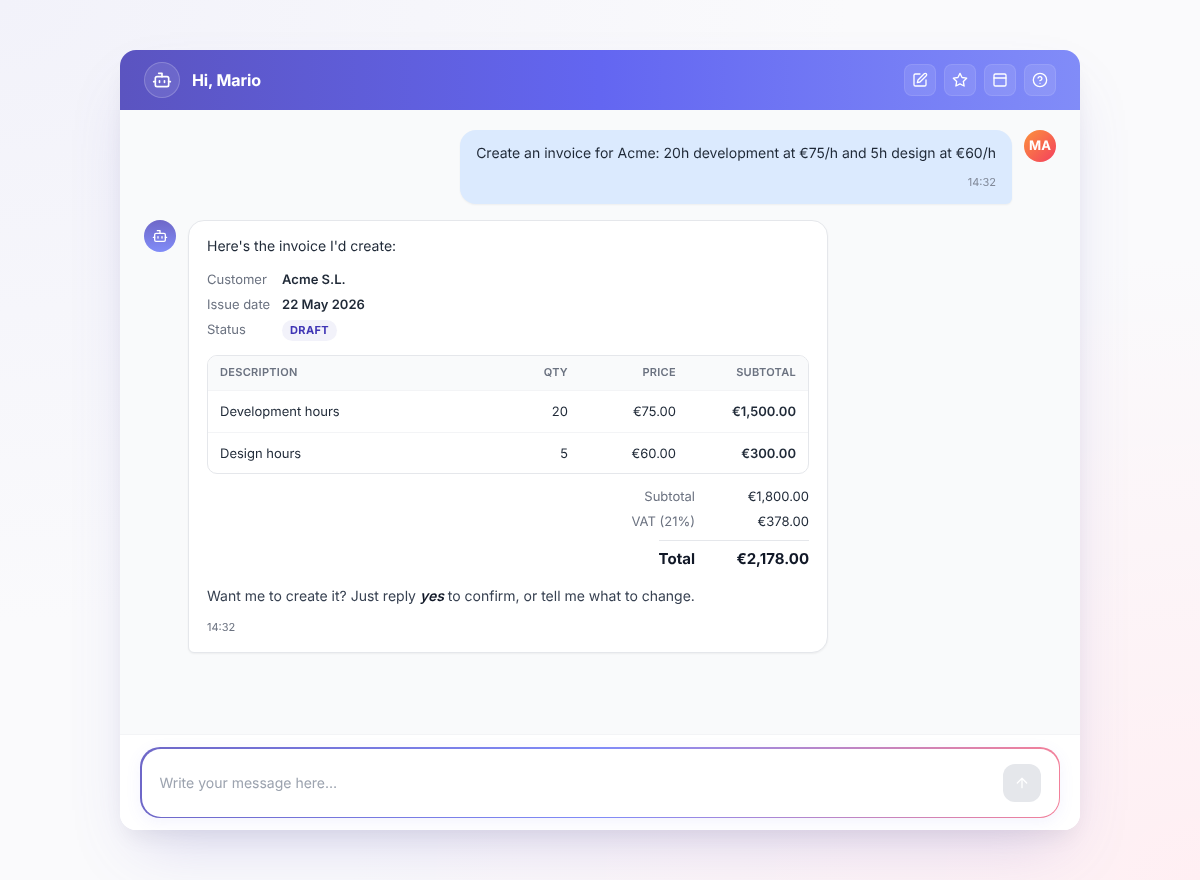This screenshot has height=880, width=1200.
Task: Click the DRAFT status badge
Action: pyautogui.click(x=309, y=330)
